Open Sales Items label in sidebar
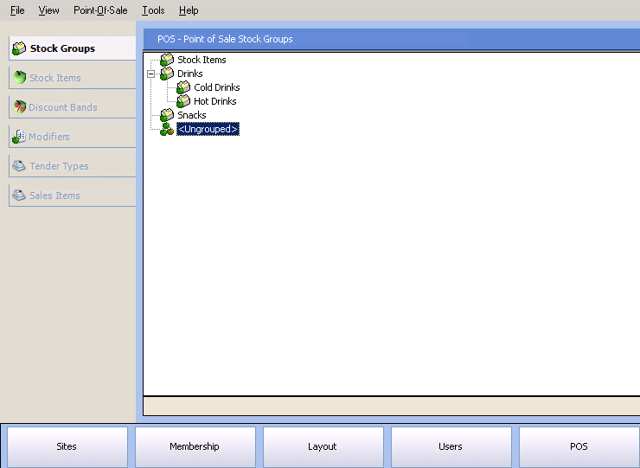Image resolution: width=640 pixels, height=468 pixels. click(x=55, y=195)
